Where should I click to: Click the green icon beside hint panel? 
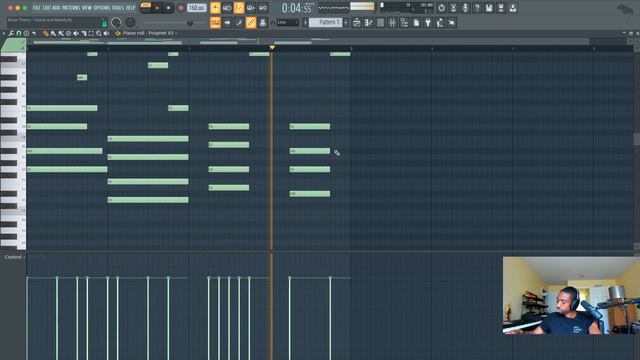pyautogui.click(x=104, y=23)
